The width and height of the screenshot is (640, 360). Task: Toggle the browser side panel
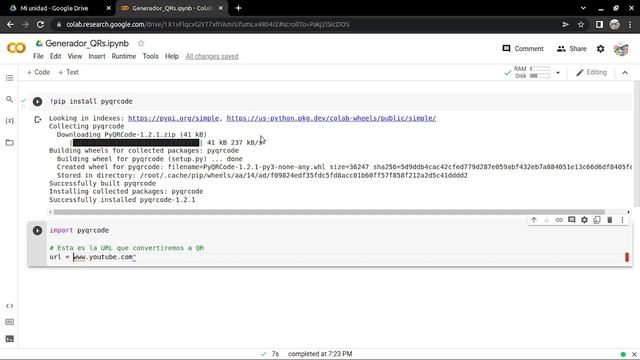click(x=599, y=24)
